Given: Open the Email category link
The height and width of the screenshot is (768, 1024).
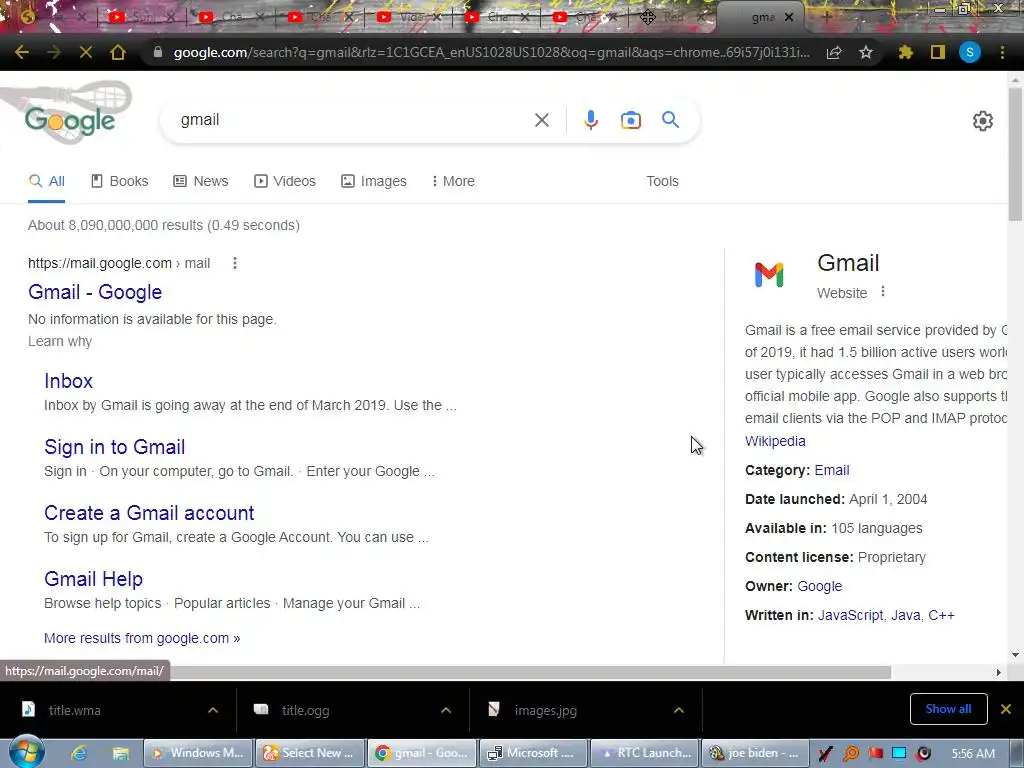Looking at the screenshot, I should 831,470.
